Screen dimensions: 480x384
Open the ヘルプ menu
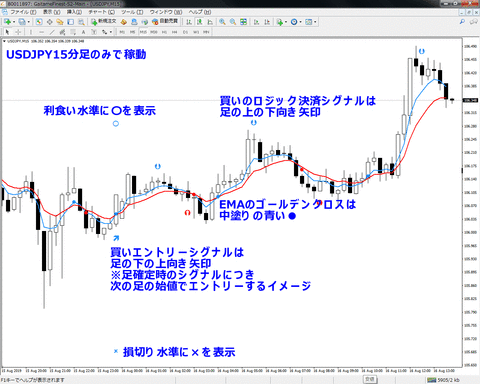coord(200,12)
